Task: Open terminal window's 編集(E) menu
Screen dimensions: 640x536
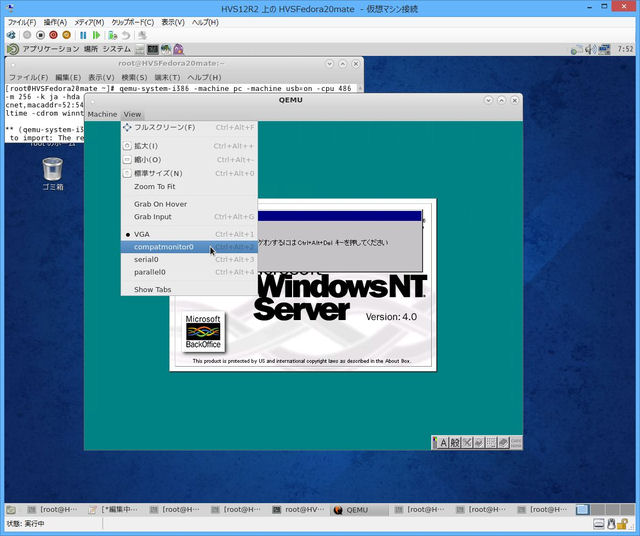Action: pos(68,77)
